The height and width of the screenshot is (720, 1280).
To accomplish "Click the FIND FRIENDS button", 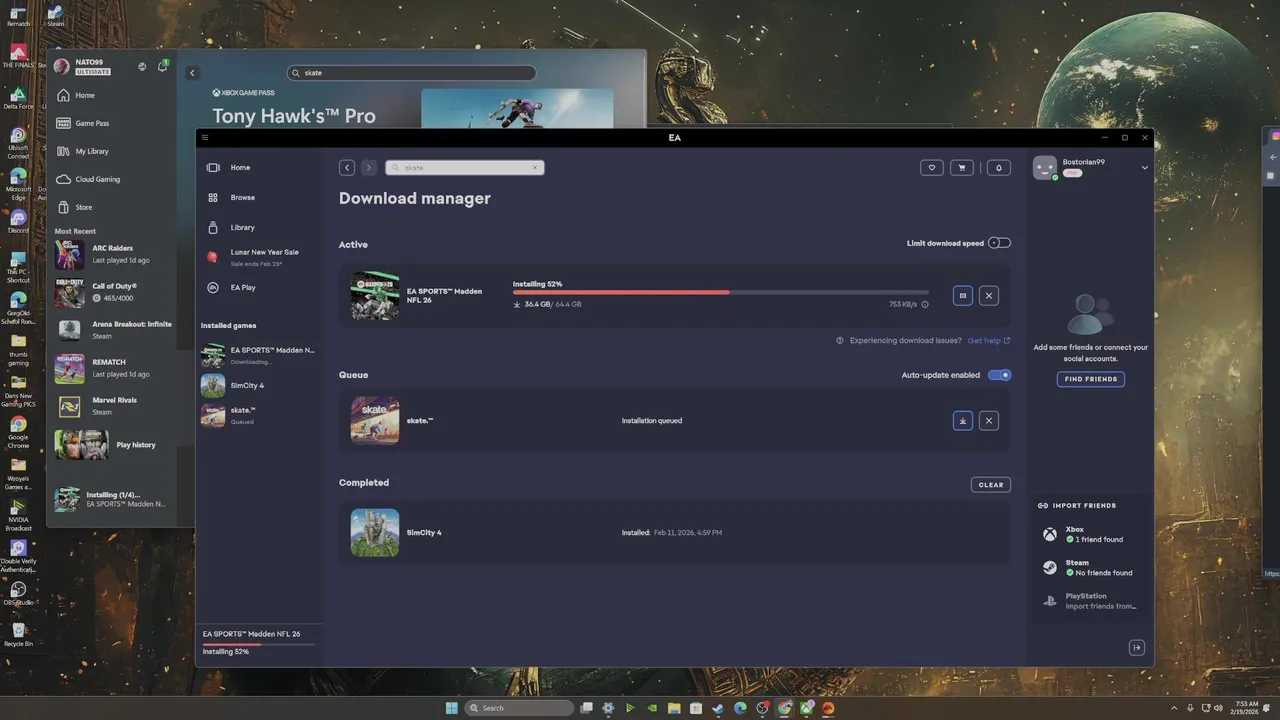I will [x=1091, y=379].
